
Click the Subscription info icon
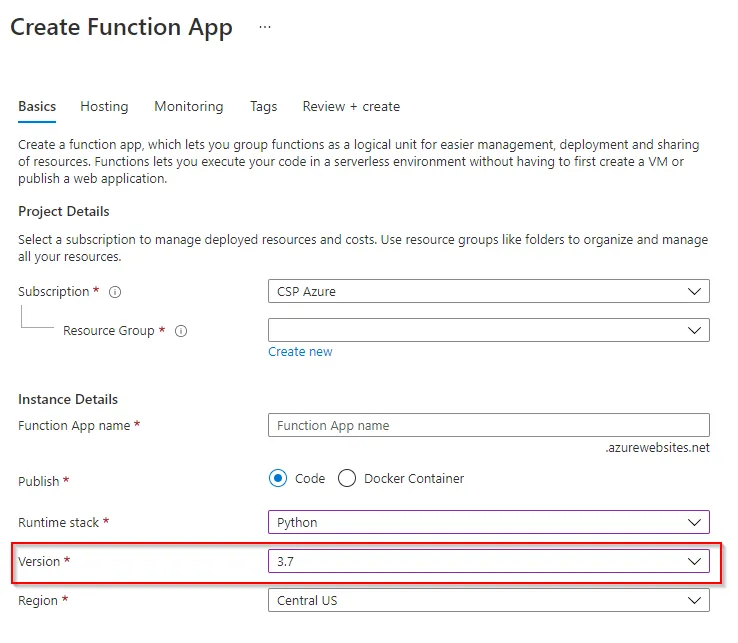coord(115,292)
